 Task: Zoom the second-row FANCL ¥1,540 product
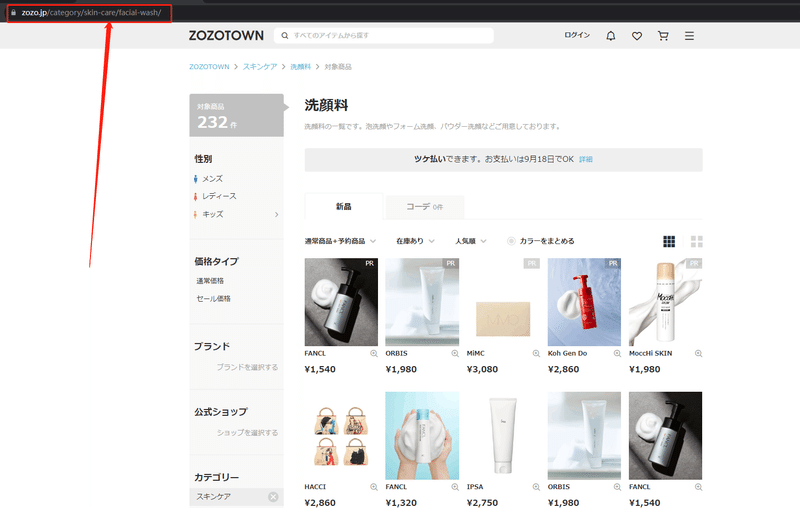coord(698,487)
